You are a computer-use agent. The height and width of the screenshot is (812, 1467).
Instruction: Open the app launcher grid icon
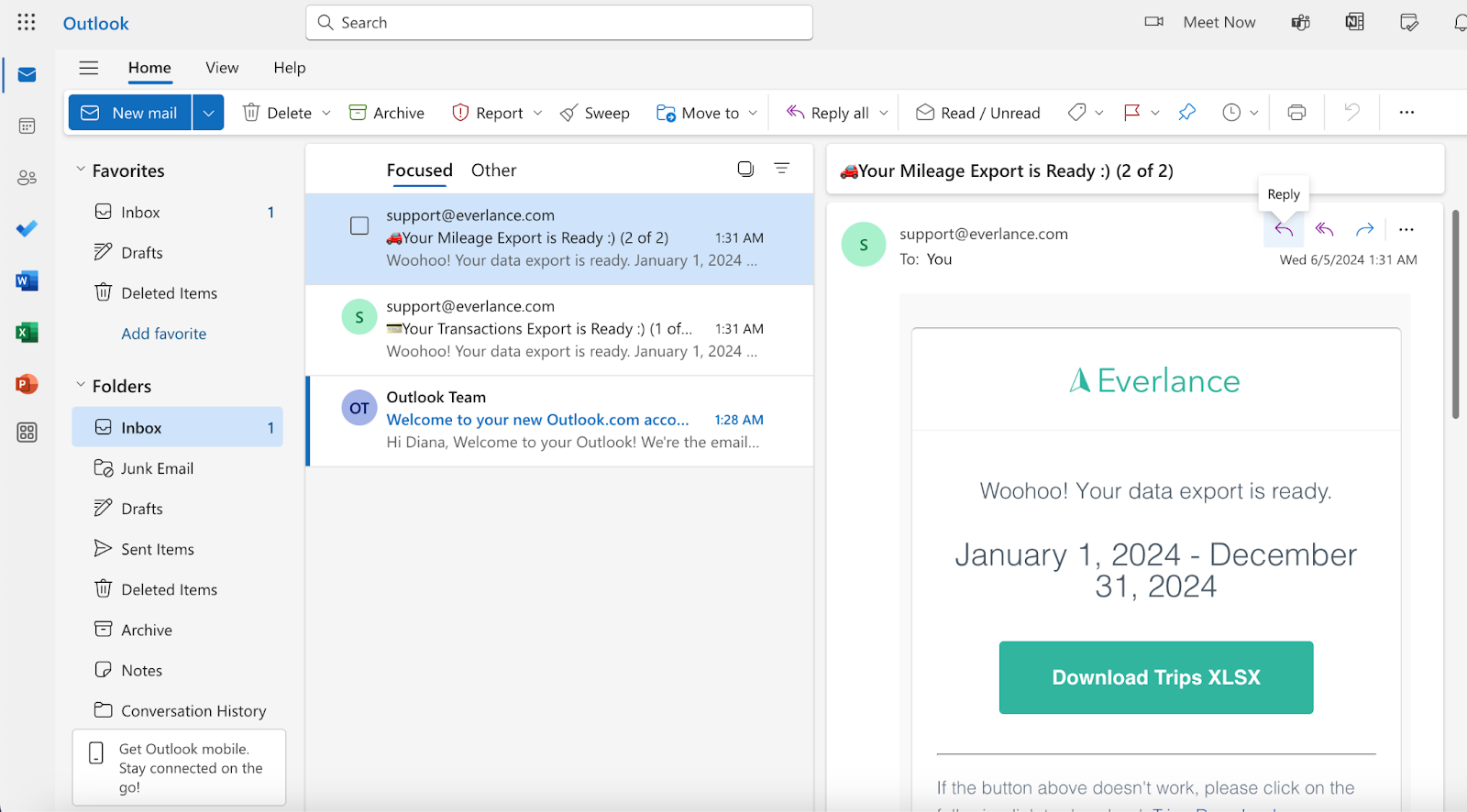click(x=27, y=22)
